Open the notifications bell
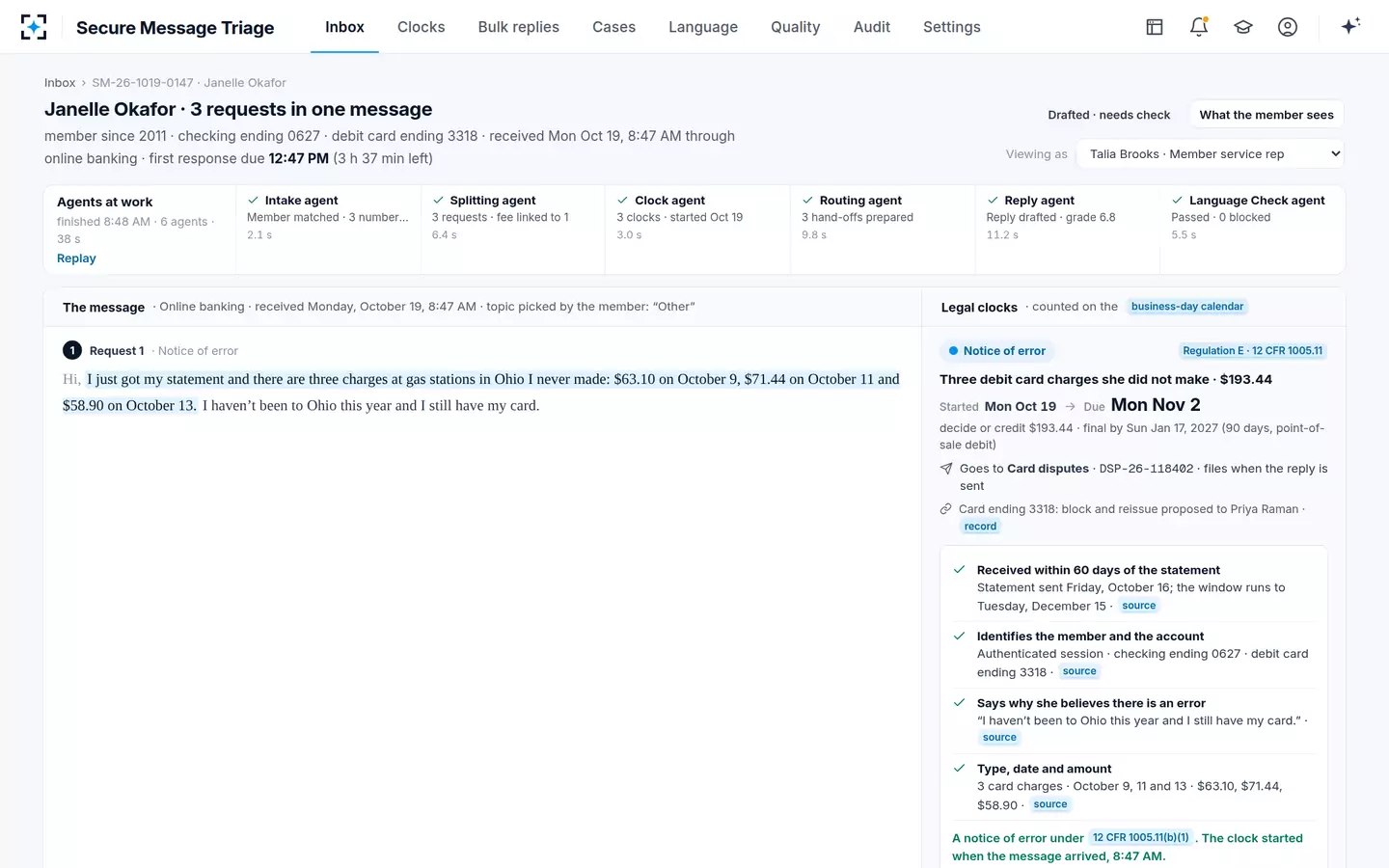This screenshot has width=1389, height=868. coord(1199,27)
